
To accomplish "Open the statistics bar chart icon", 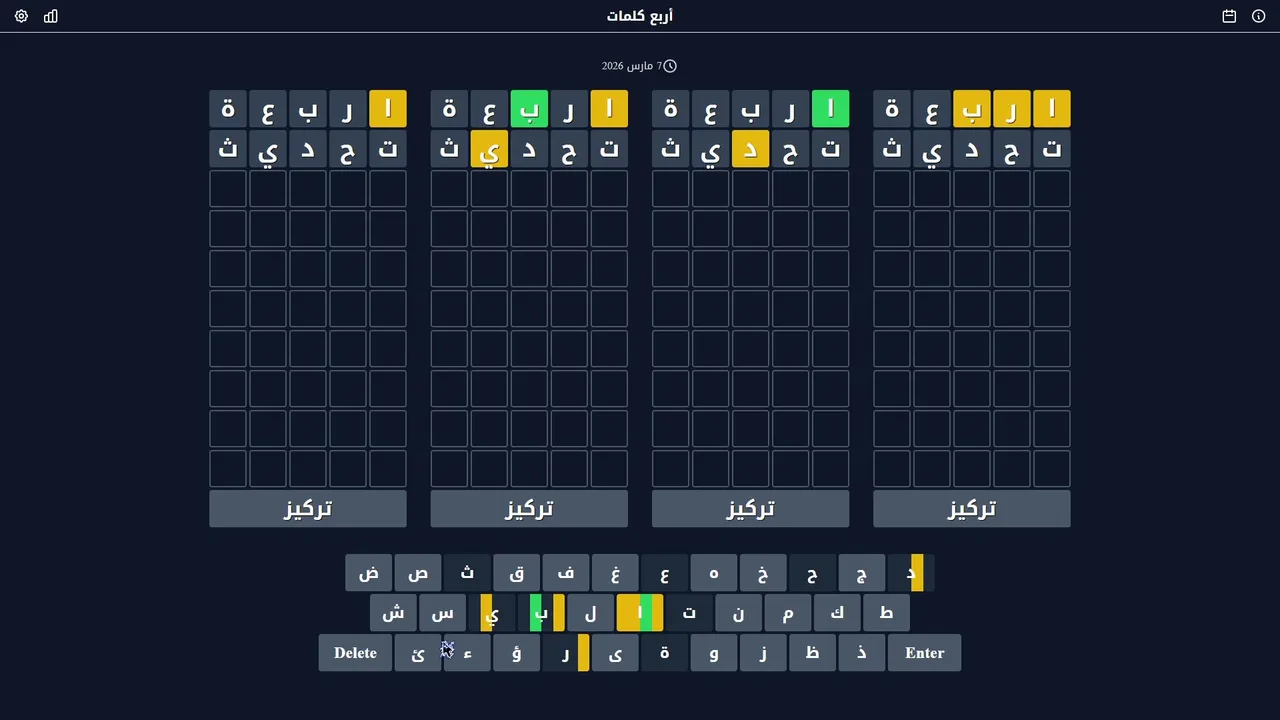I will click(51, 16).
